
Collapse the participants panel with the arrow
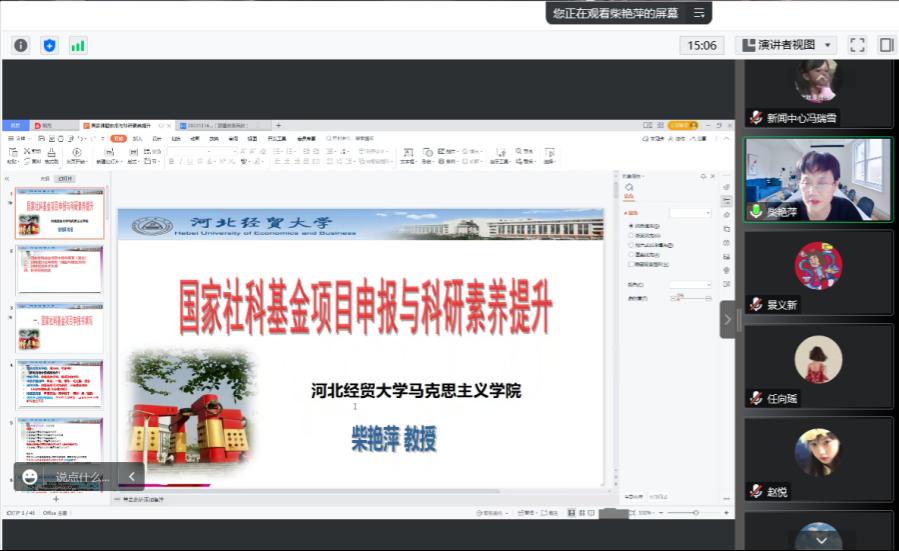click(727, 320)
